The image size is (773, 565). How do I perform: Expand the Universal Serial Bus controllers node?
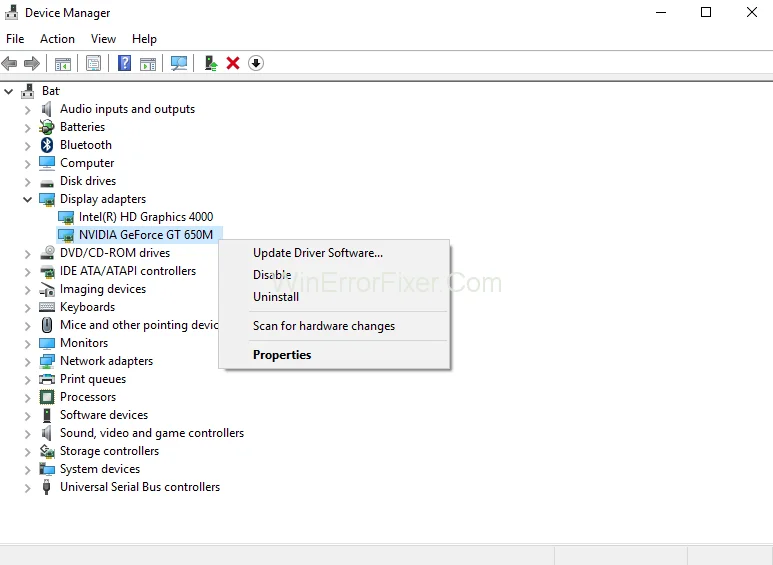[28, 487]
